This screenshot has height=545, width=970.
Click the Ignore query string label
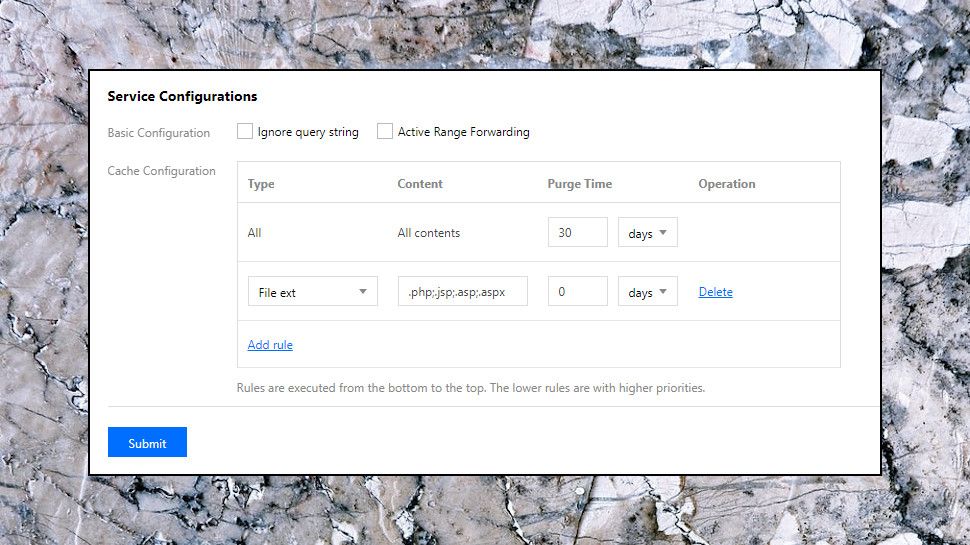point(308,132)
